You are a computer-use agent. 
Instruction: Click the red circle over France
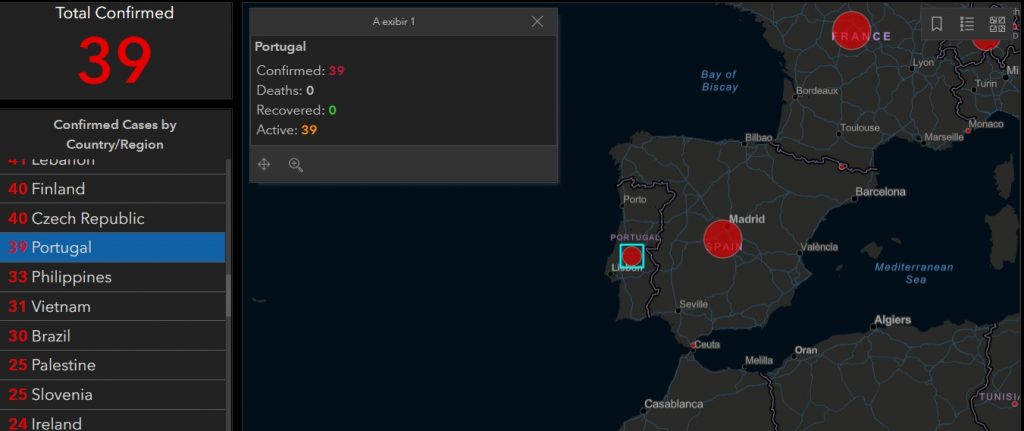[852, 28]
